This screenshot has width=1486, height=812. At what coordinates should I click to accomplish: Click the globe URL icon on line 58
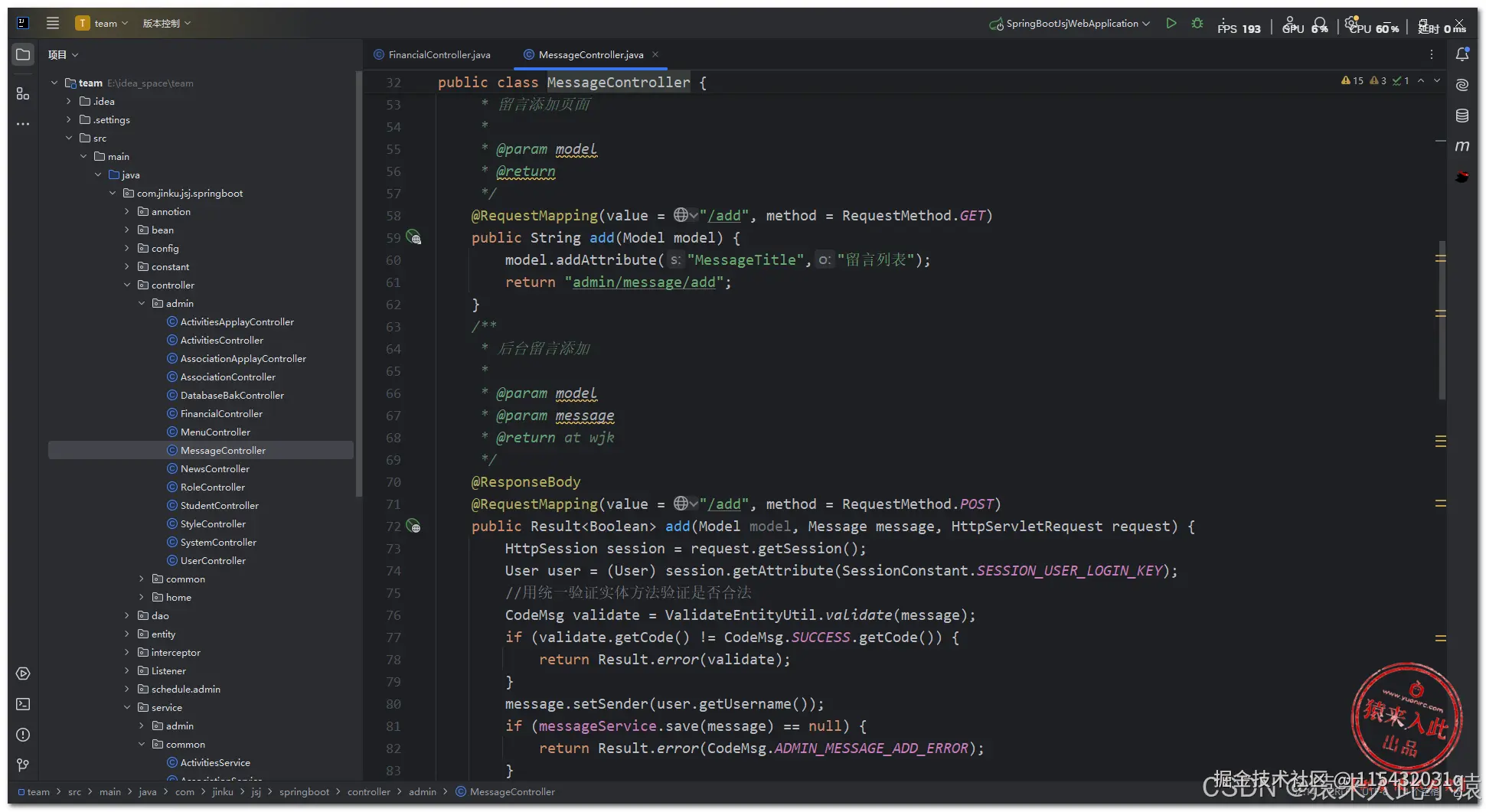[x=681, y=215]
